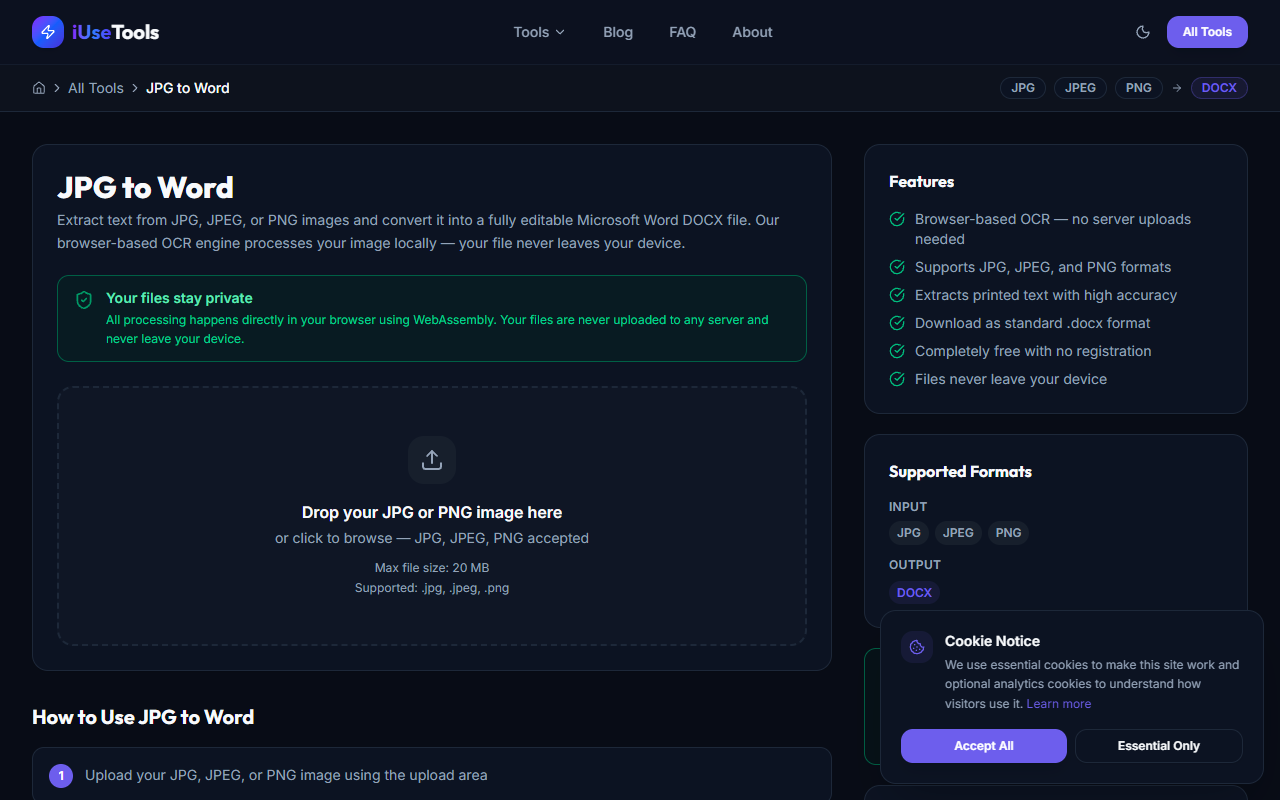The height and width of the screenshot is (800, 1280).
Task: Click the step 1 numbered badge
Action: click(61, 775)
